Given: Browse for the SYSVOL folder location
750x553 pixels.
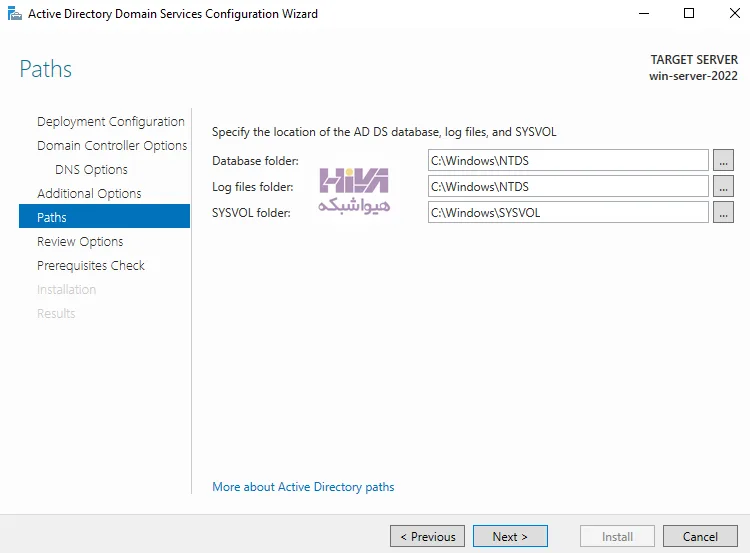Looking at the screenshot, I should (723, 212).
